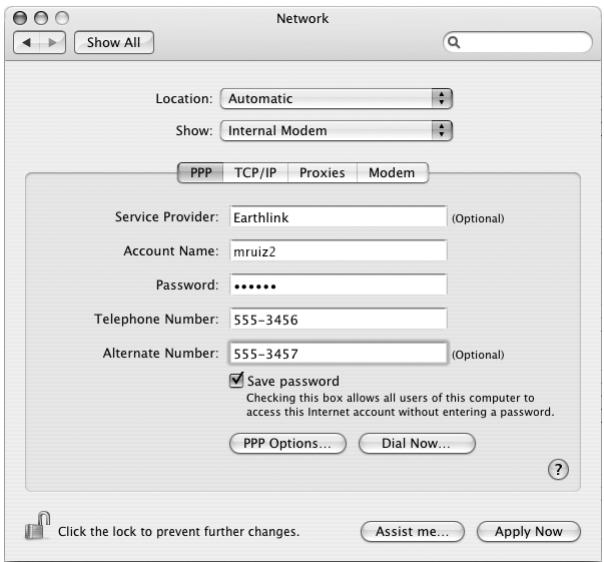604x562 pixels.
Task: Open the Show popup set to Internal Modem
Action: point(336,131)
